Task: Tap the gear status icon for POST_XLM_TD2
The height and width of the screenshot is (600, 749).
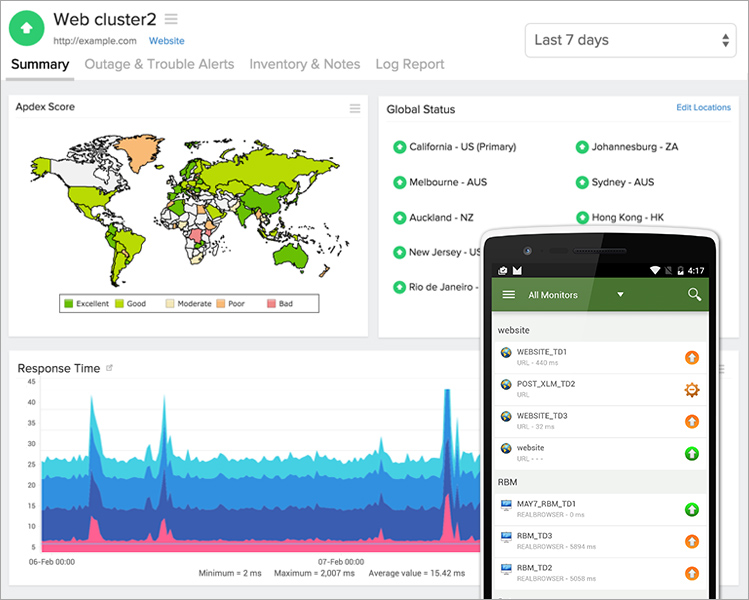Action: pos(691,390)
